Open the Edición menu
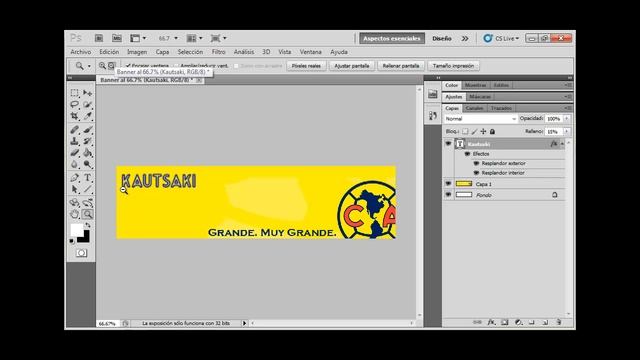 coord(109,52)
